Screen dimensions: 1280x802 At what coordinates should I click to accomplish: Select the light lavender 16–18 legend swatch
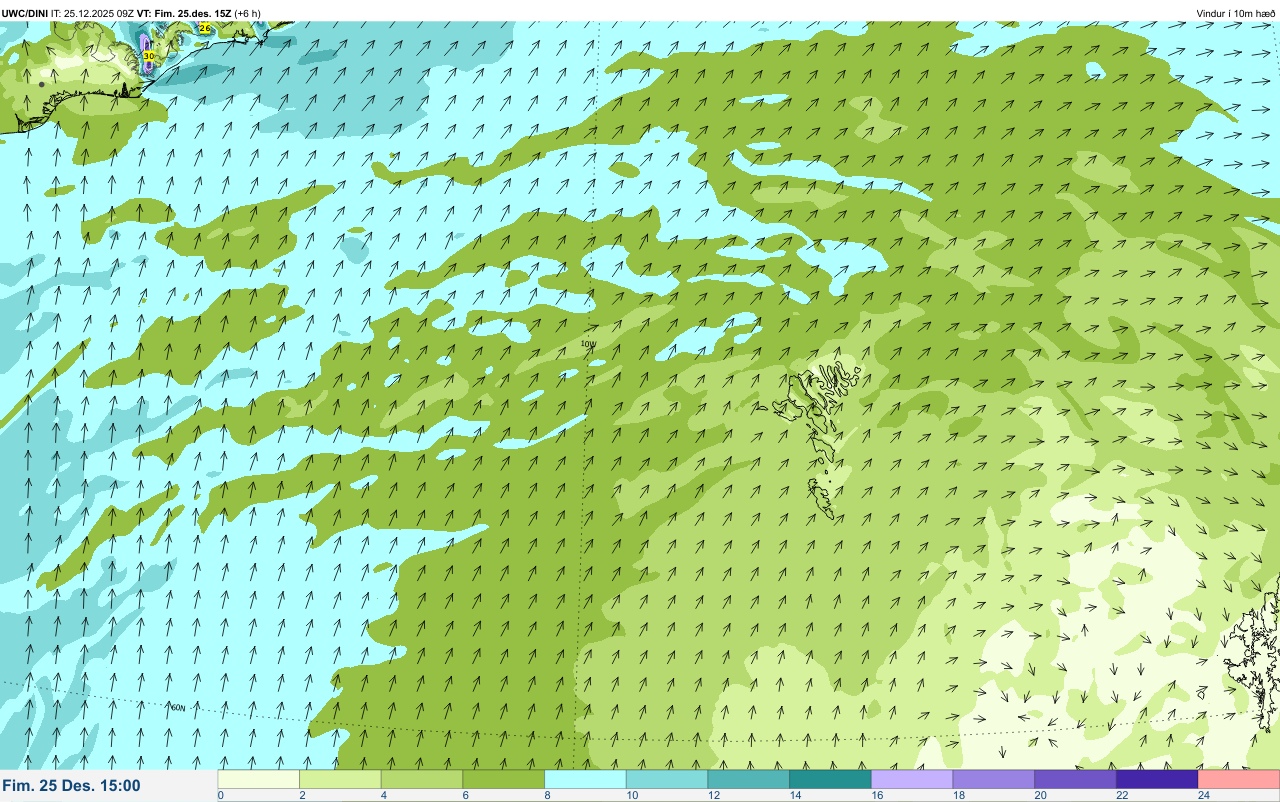(x=912, y=779)
